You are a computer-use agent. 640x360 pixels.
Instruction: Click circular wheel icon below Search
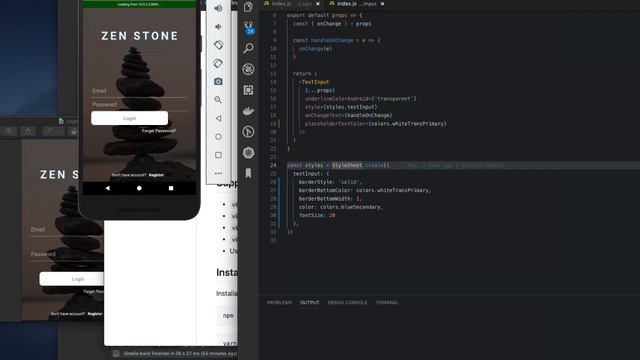248,69
